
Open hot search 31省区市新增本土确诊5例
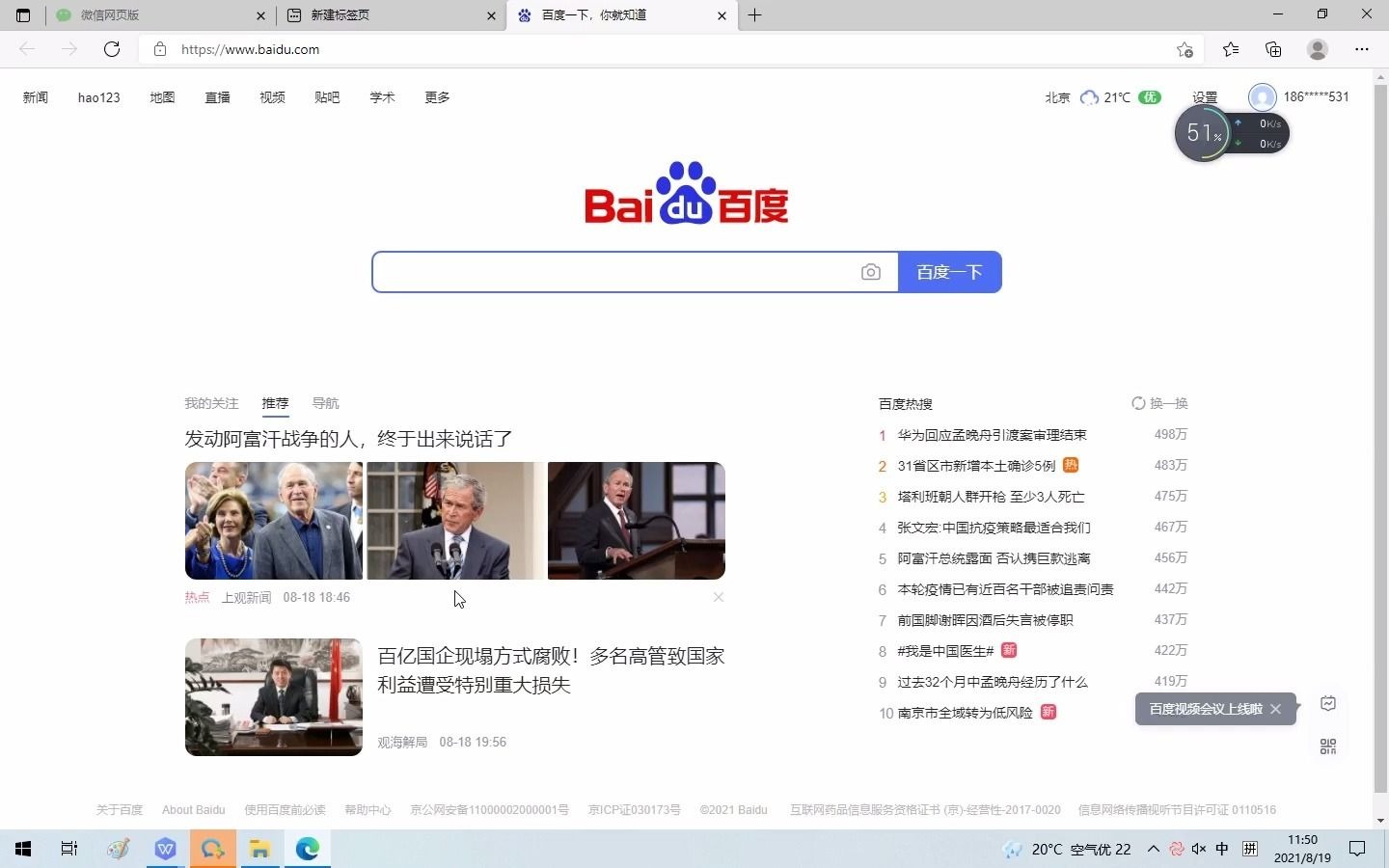[x=976, y=466]
